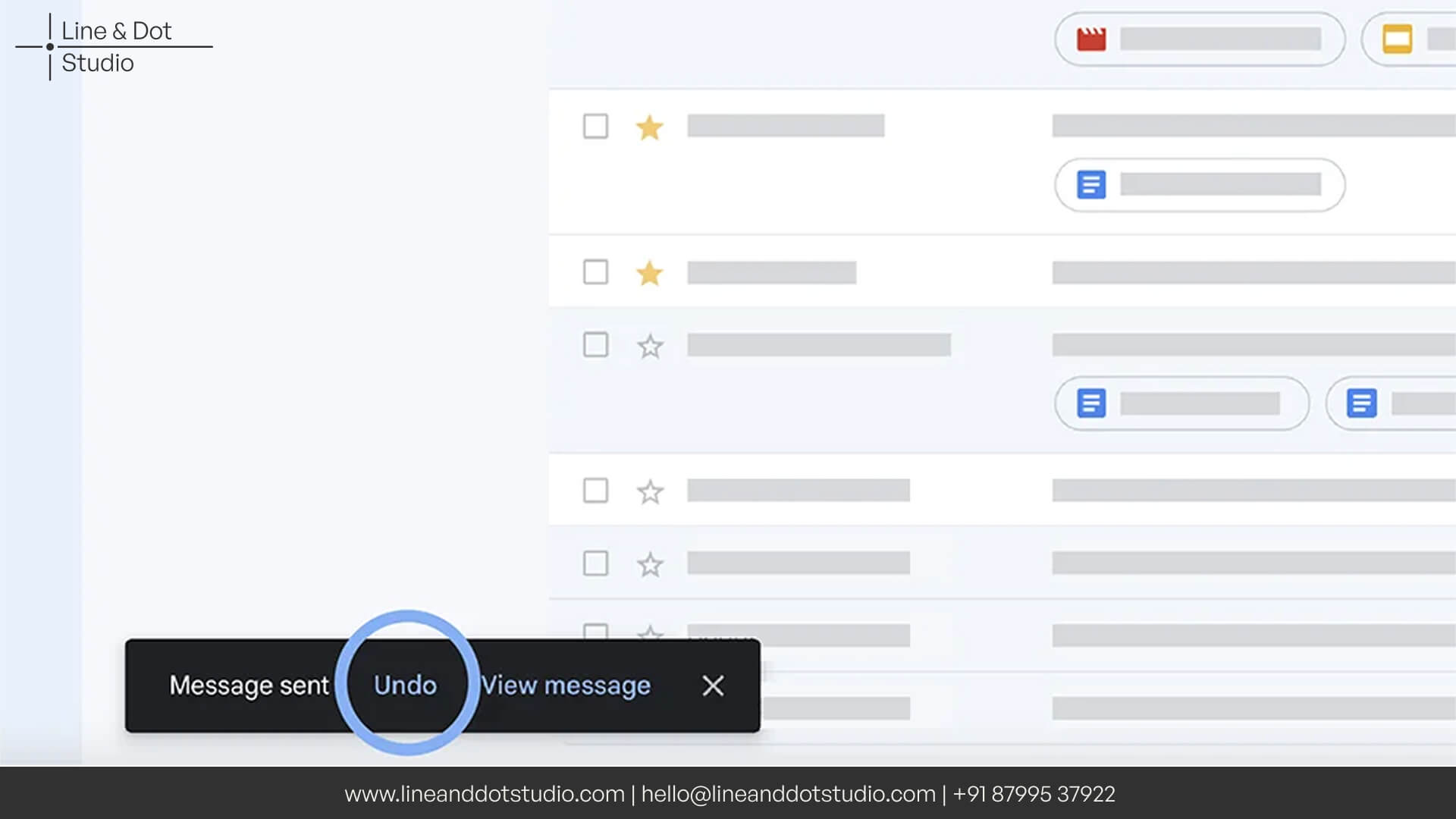Open View message link in the notification
The width and height of the screenshot is (1456, 819).
(566, 685)
